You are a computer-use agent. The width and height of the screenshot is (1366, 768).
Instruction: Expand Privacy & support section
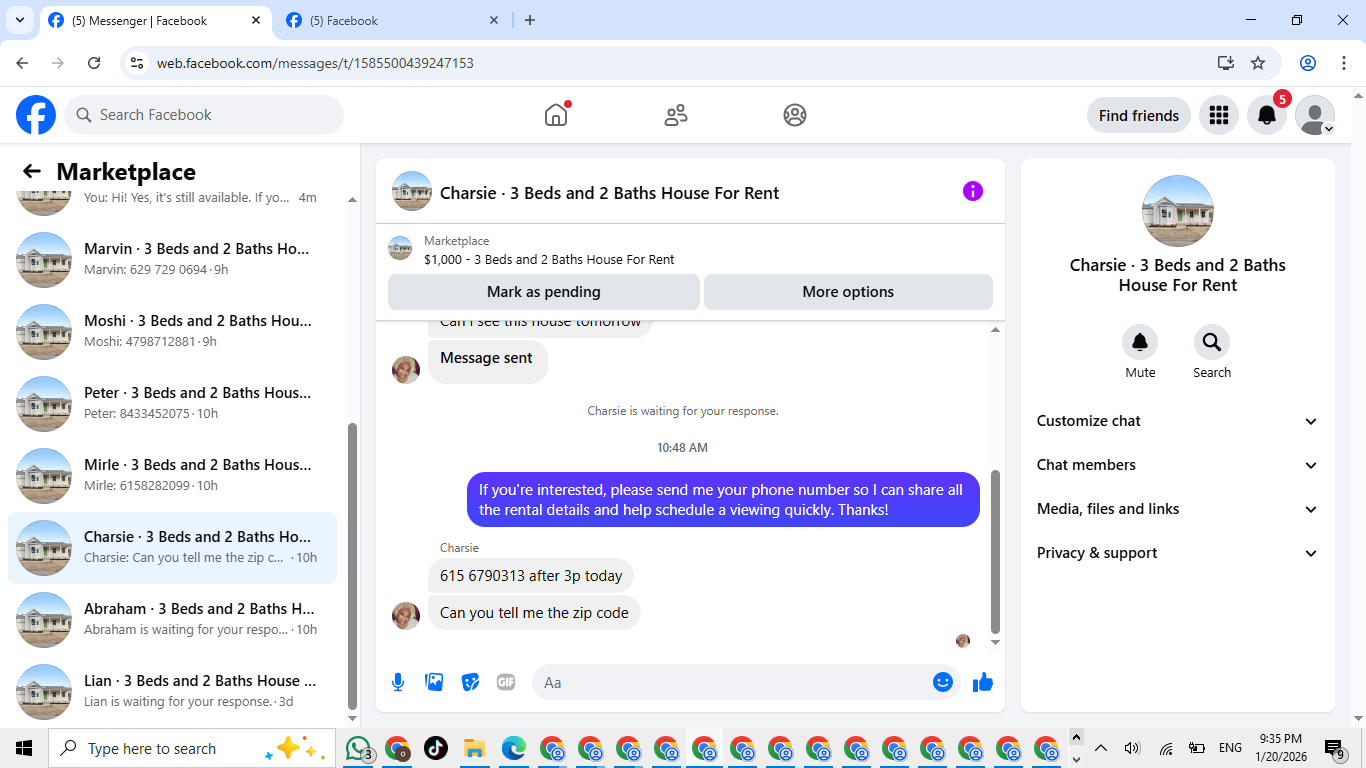coord(1178,553)
